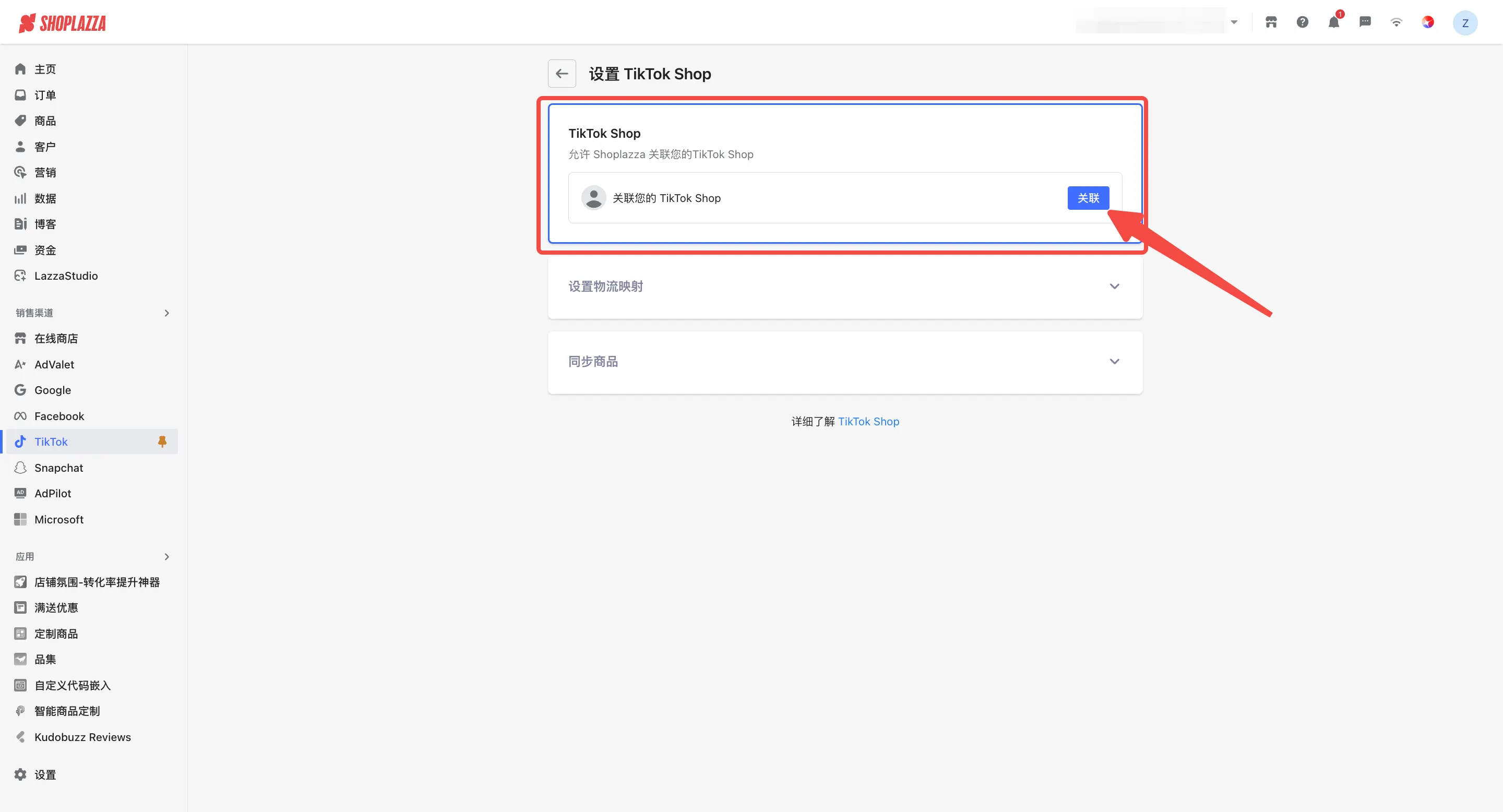Click the Kudobuzz Reviews app icon

pyautogui.click(x=20, y=737)
